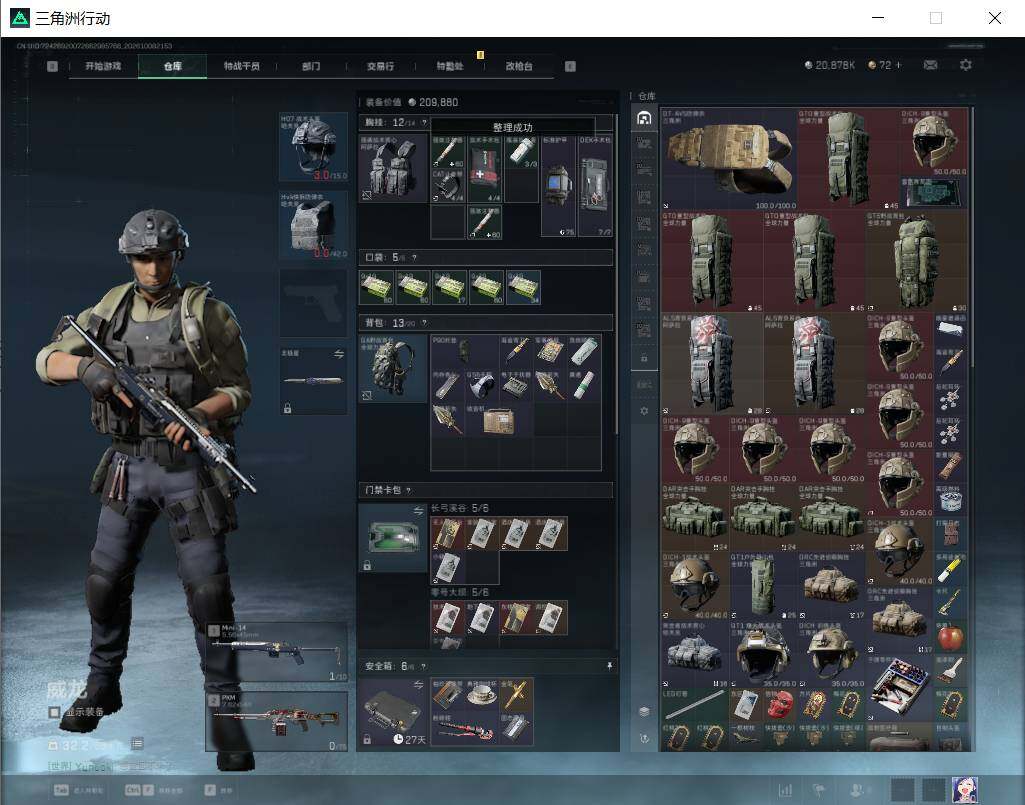The width and height of the screenshot is (1025, 805).
Task: Select the red mask item in warehouse
Action: pyautogui.click(x=779, y=705)
